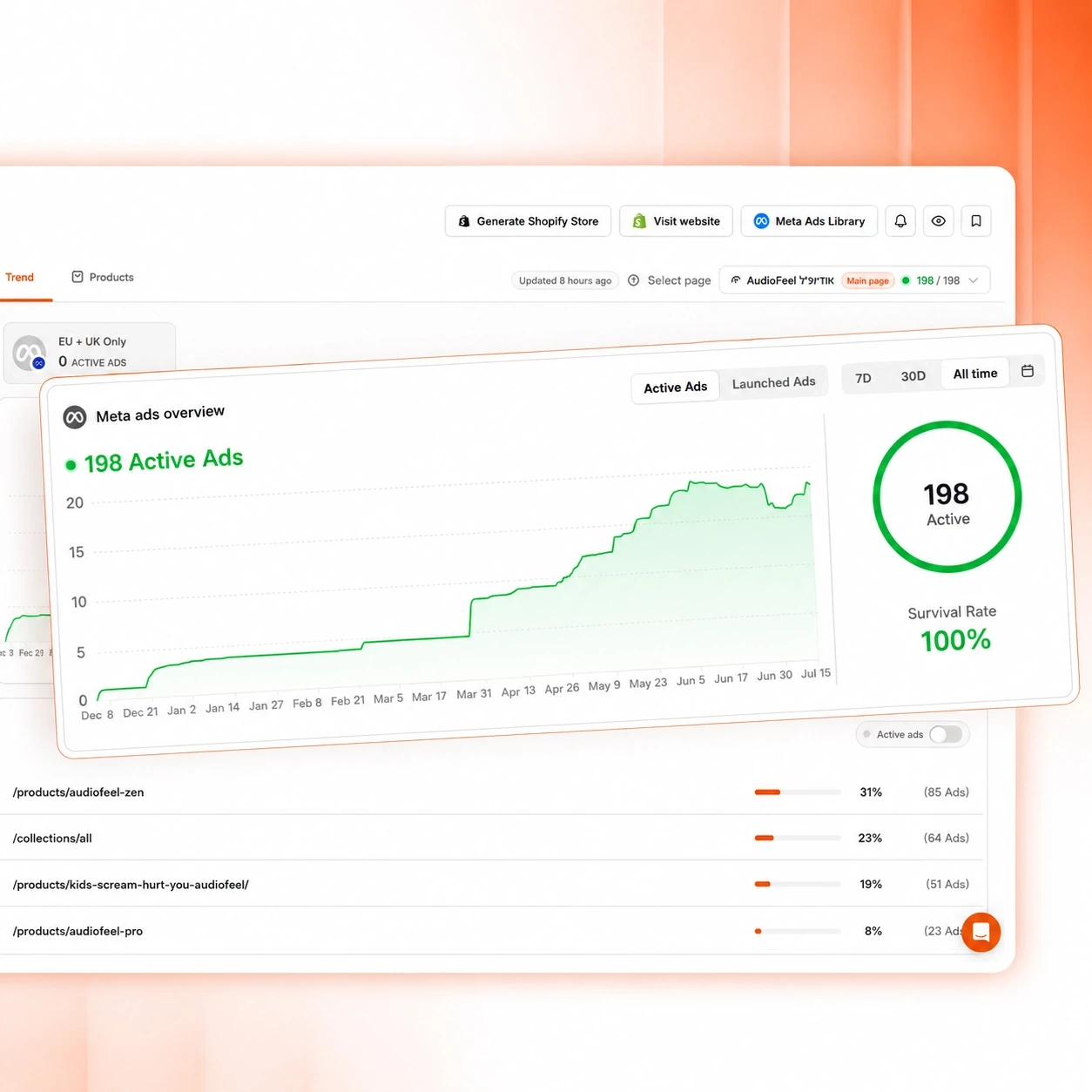
Task: Click the Meta ads overview logo icon
Action: point(75,418)
